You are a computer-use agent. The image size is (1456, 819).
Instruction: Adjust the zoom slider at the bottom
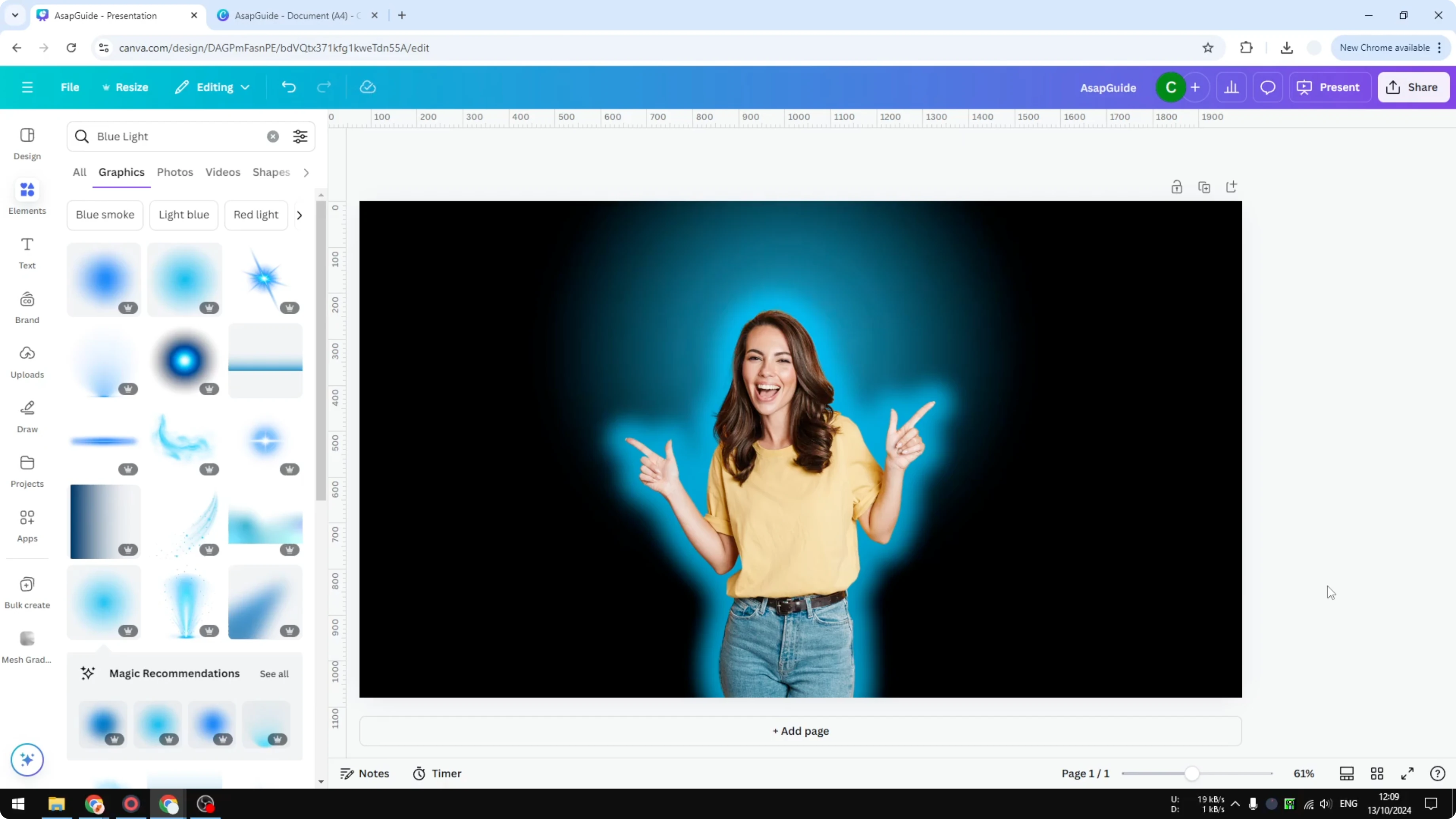pos(1192,773)
